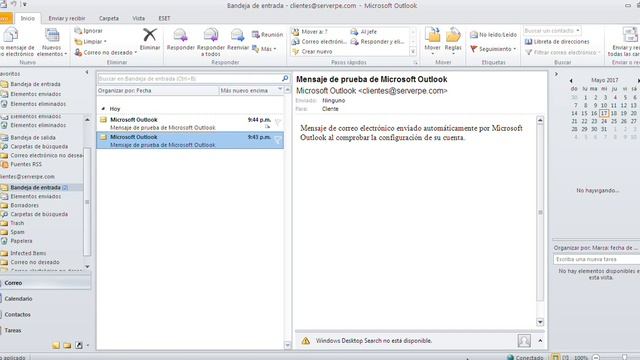Open 'Bandeja de salida' folder
Viewport: 640px width, 360px height.
point(33,138)
